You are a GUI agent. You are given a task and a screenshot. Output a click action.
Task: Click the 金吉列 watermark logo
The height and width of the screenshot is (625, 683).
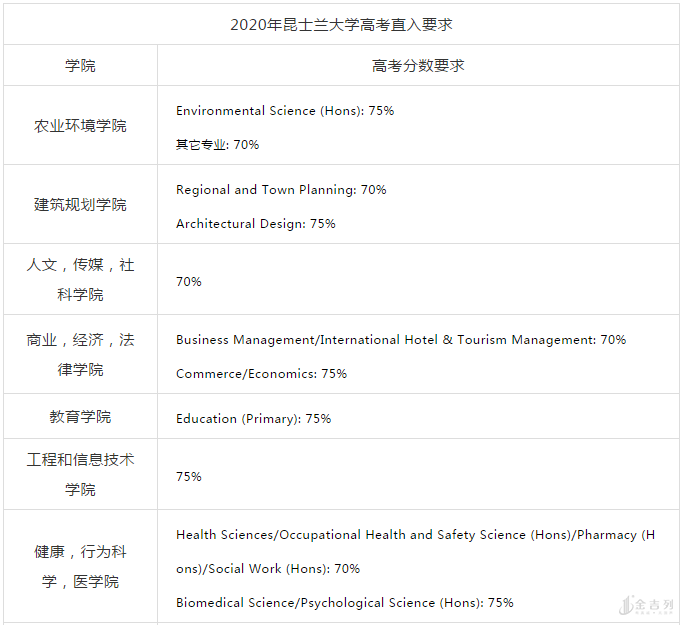tap(648, 605)
